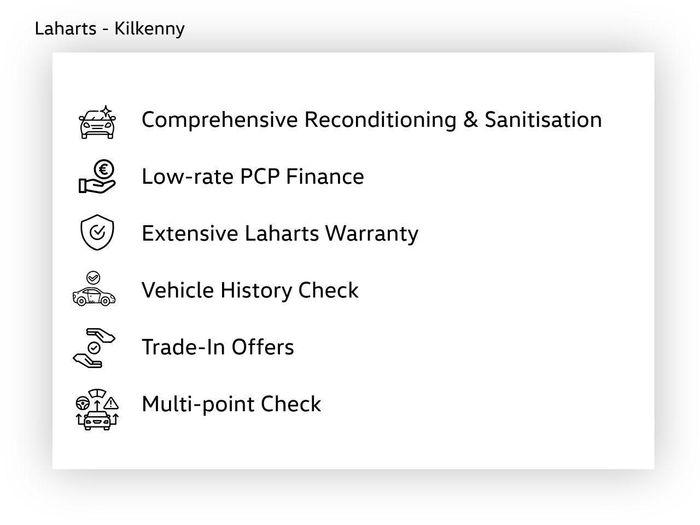
Task: Click the Laharts - Kilkenny heading
Action: (109, 29)
